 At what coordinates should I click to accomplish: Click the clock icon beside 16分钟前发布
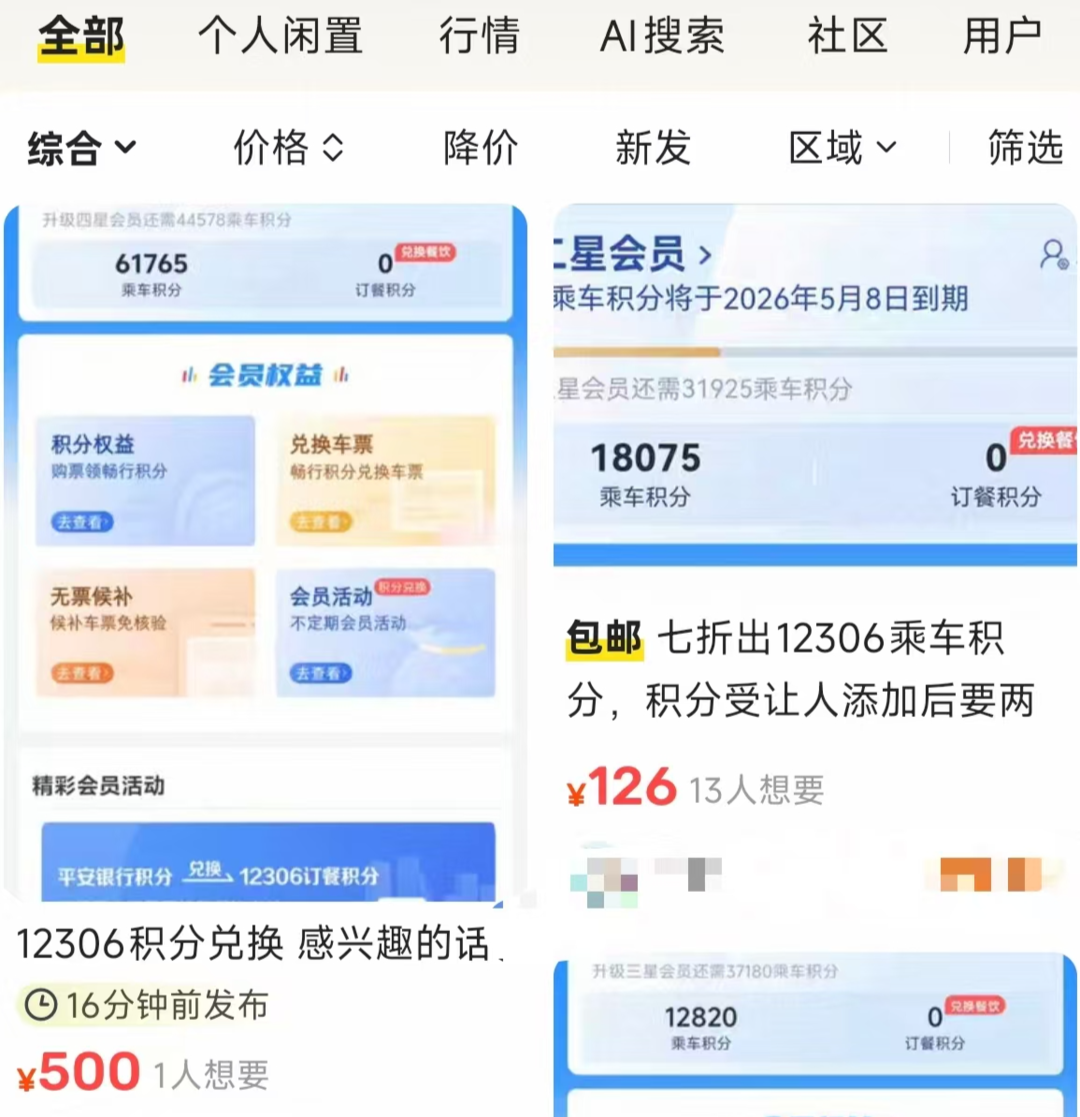pos(41,1005)
